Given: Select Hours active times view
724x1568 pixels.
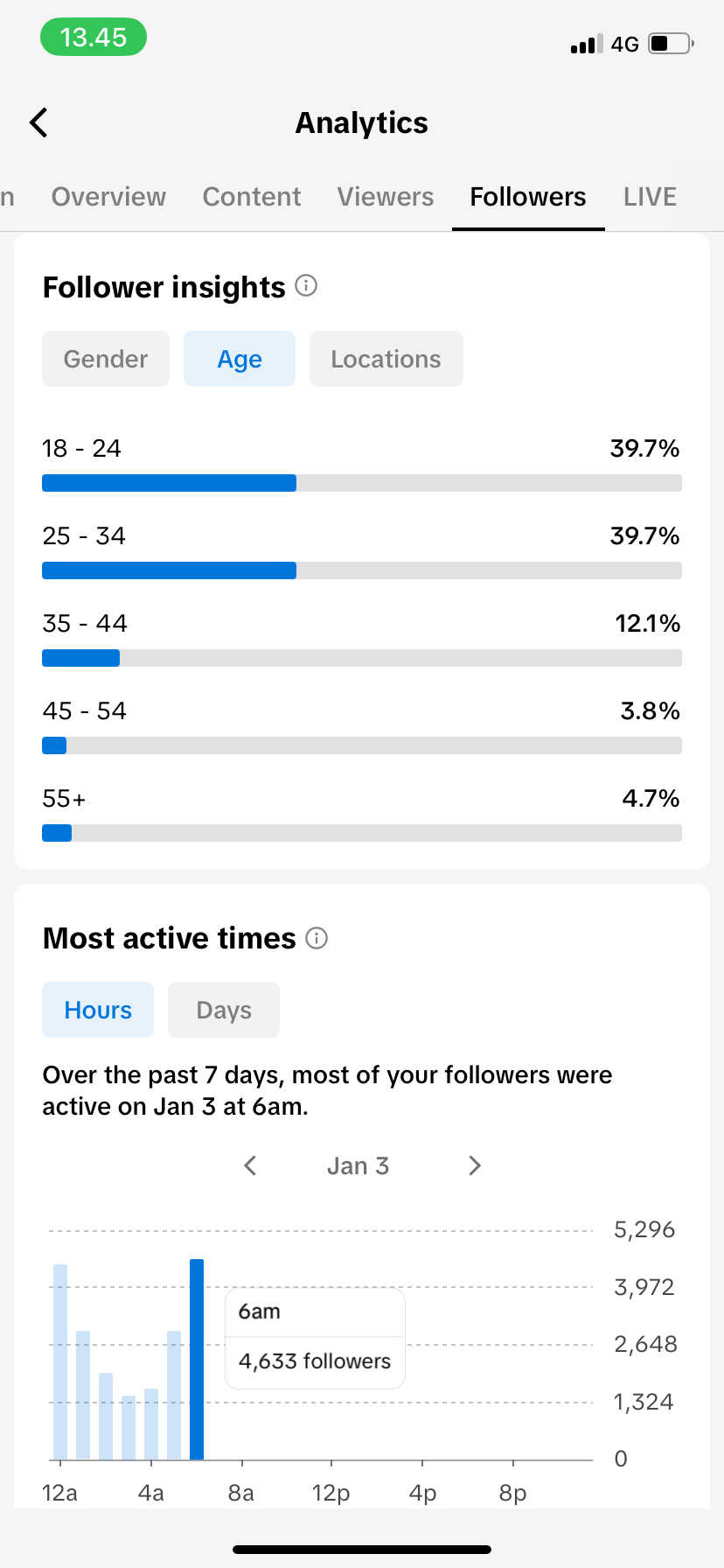Looking at the screenshot, I should 98,1010.
